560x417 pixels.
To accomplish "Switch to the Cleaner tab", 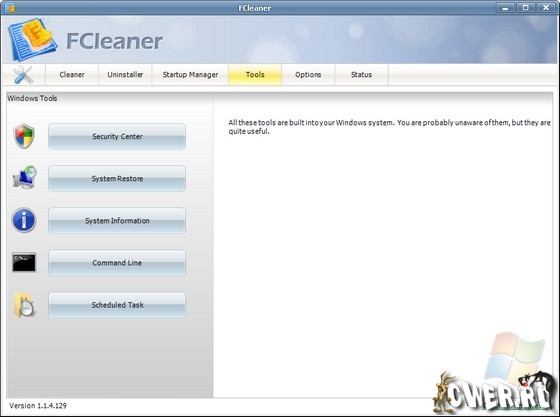I will pyautogui.click(x=72, y=75).
